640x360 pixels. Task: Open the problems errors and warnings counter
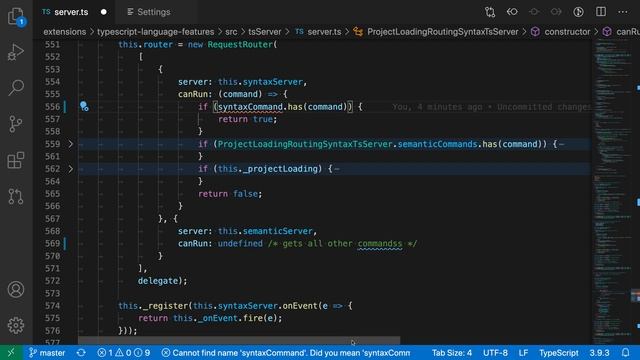click(124, 353)
